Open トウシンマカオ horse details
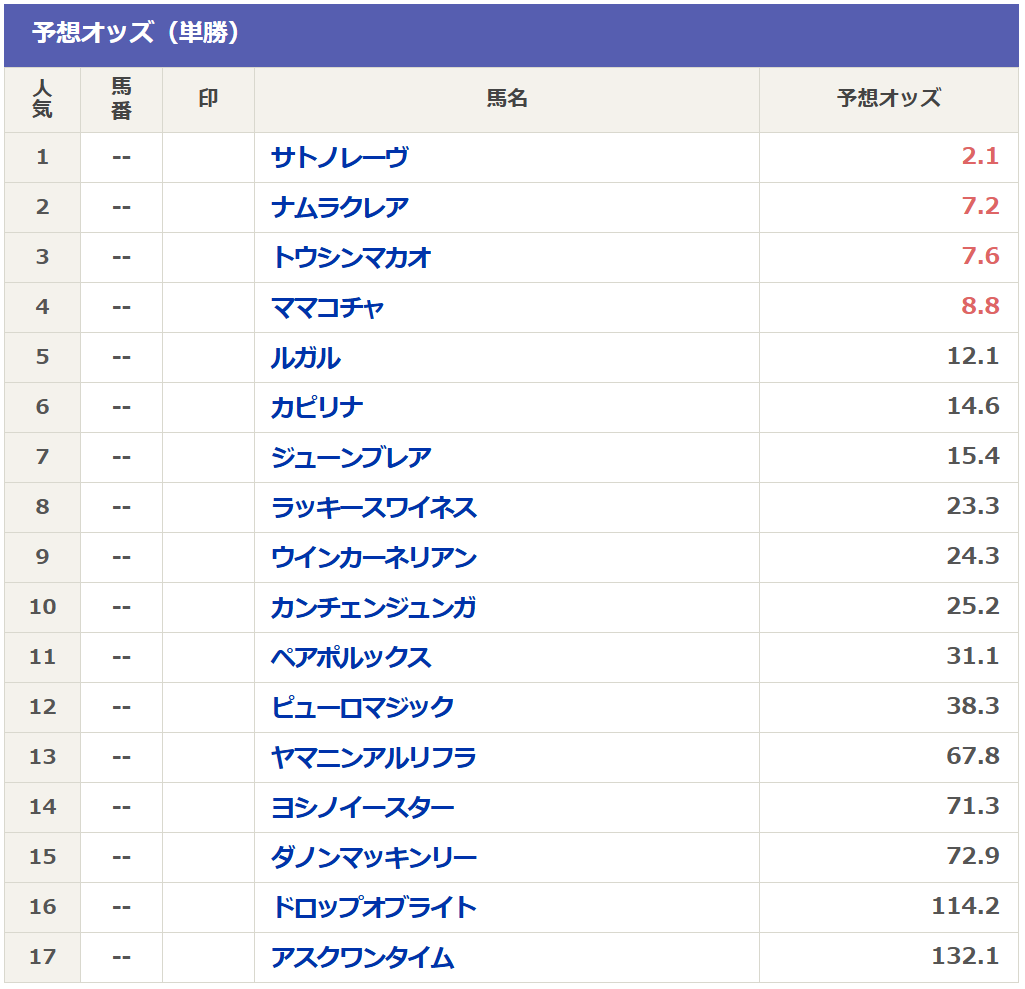1025x989 pixels. coord(351,257)
